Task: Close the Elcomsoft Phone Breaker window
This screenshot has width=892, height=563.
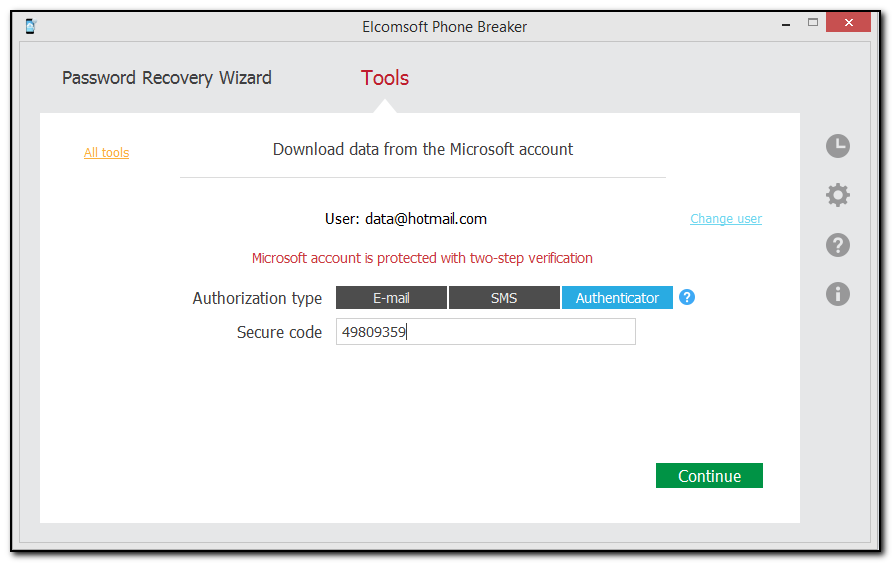Action: [x=848, y=23]
